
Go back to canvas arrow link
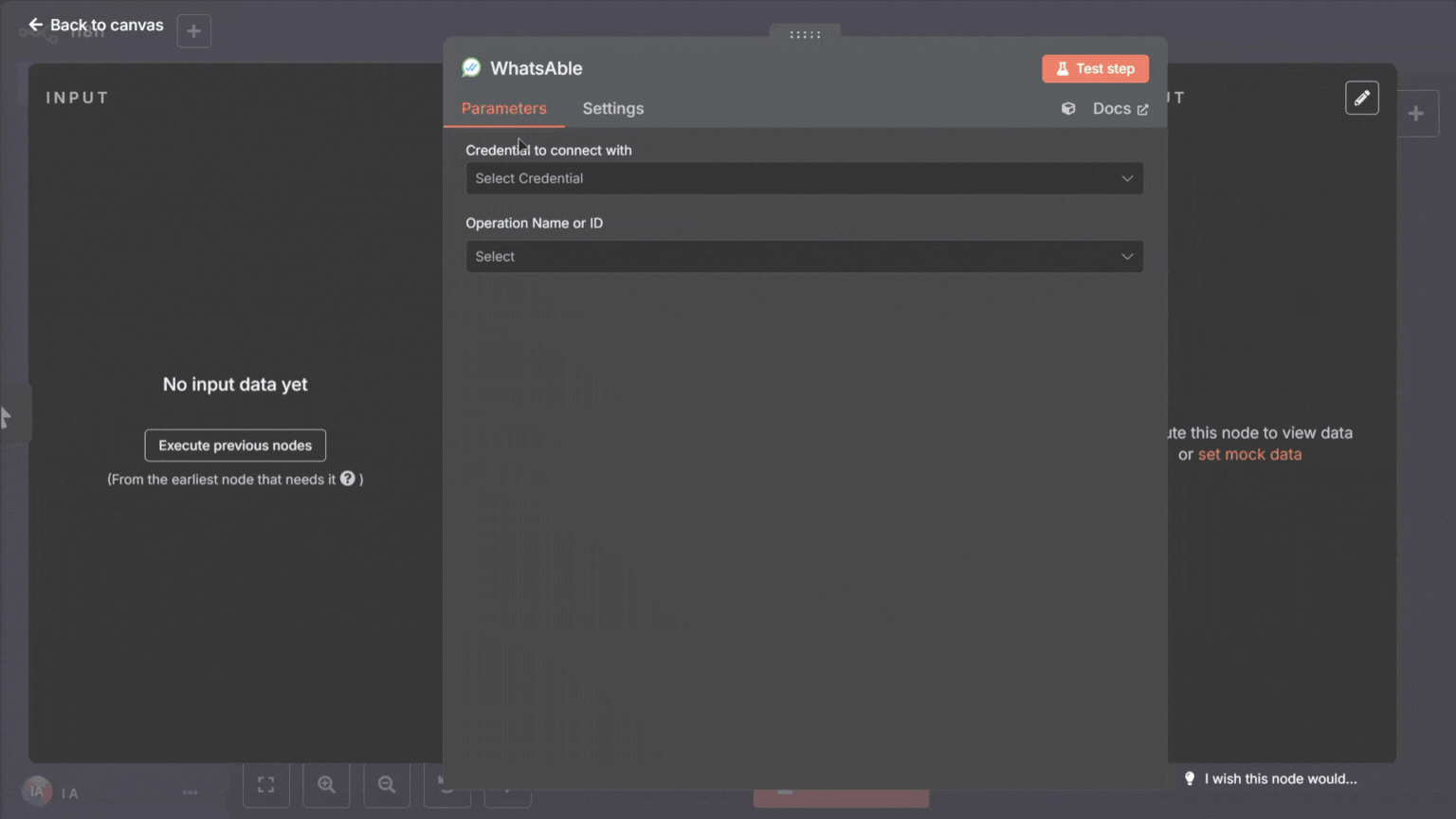click(96, 25)
